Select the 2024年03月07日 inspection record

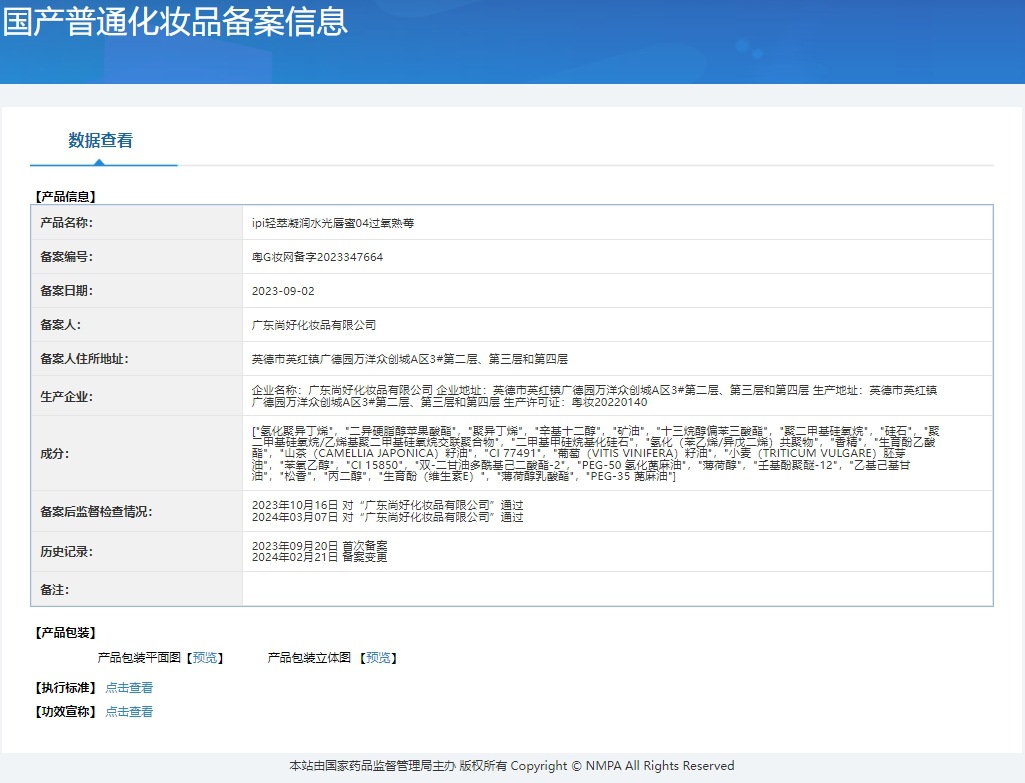pyautogui.click(x=387, y=517)
